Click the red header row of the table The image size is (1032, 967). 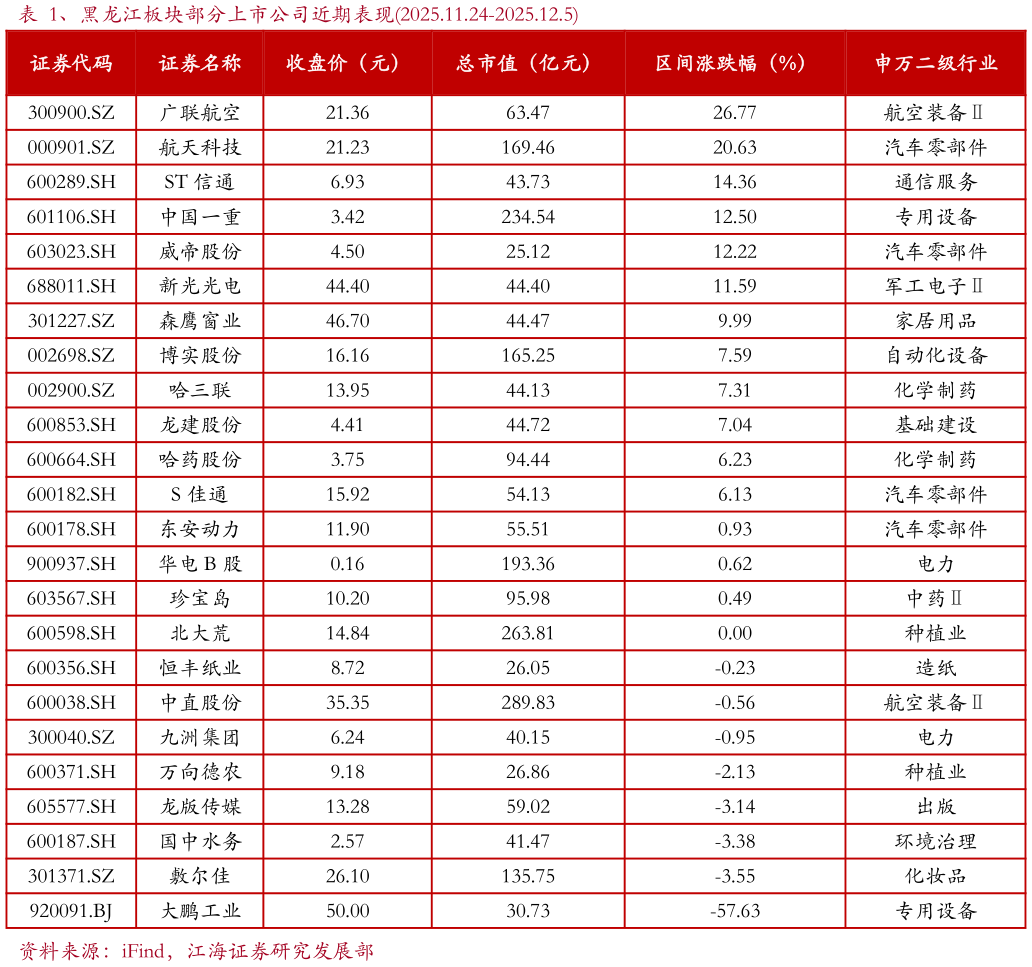(x=516, y=63)
